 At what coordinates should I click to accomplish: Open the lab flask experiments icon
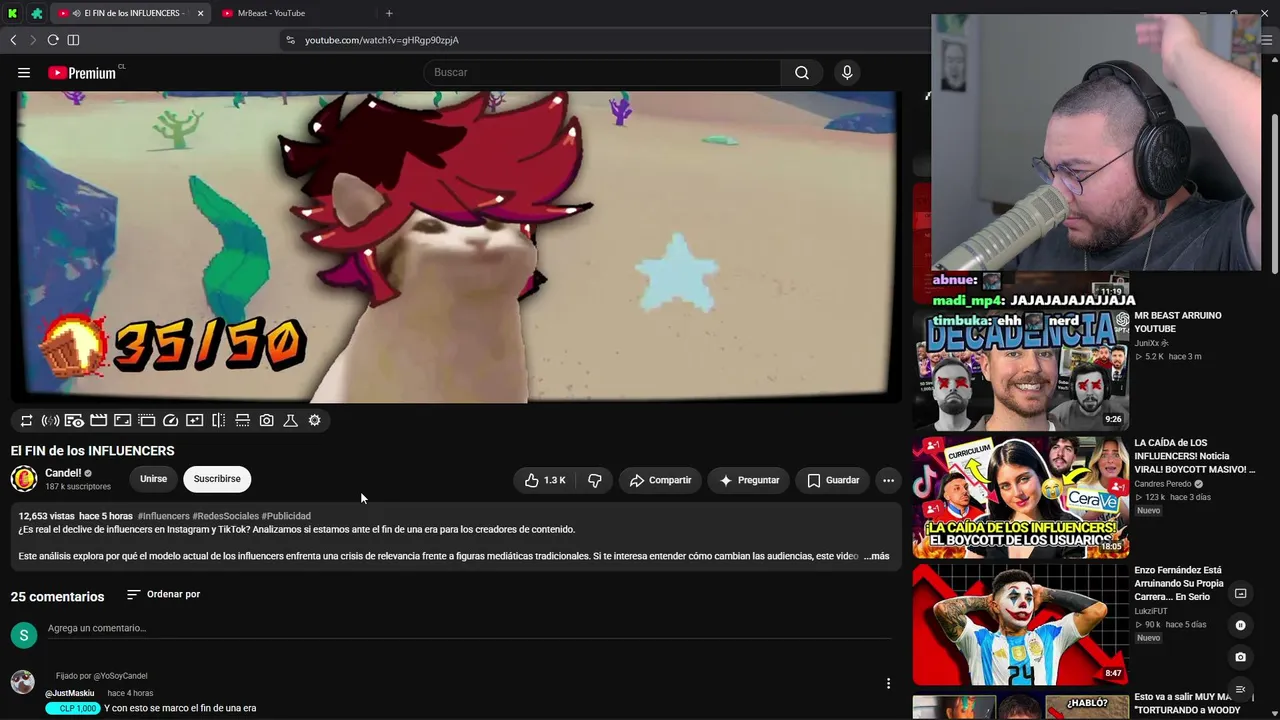pos(290,421)
